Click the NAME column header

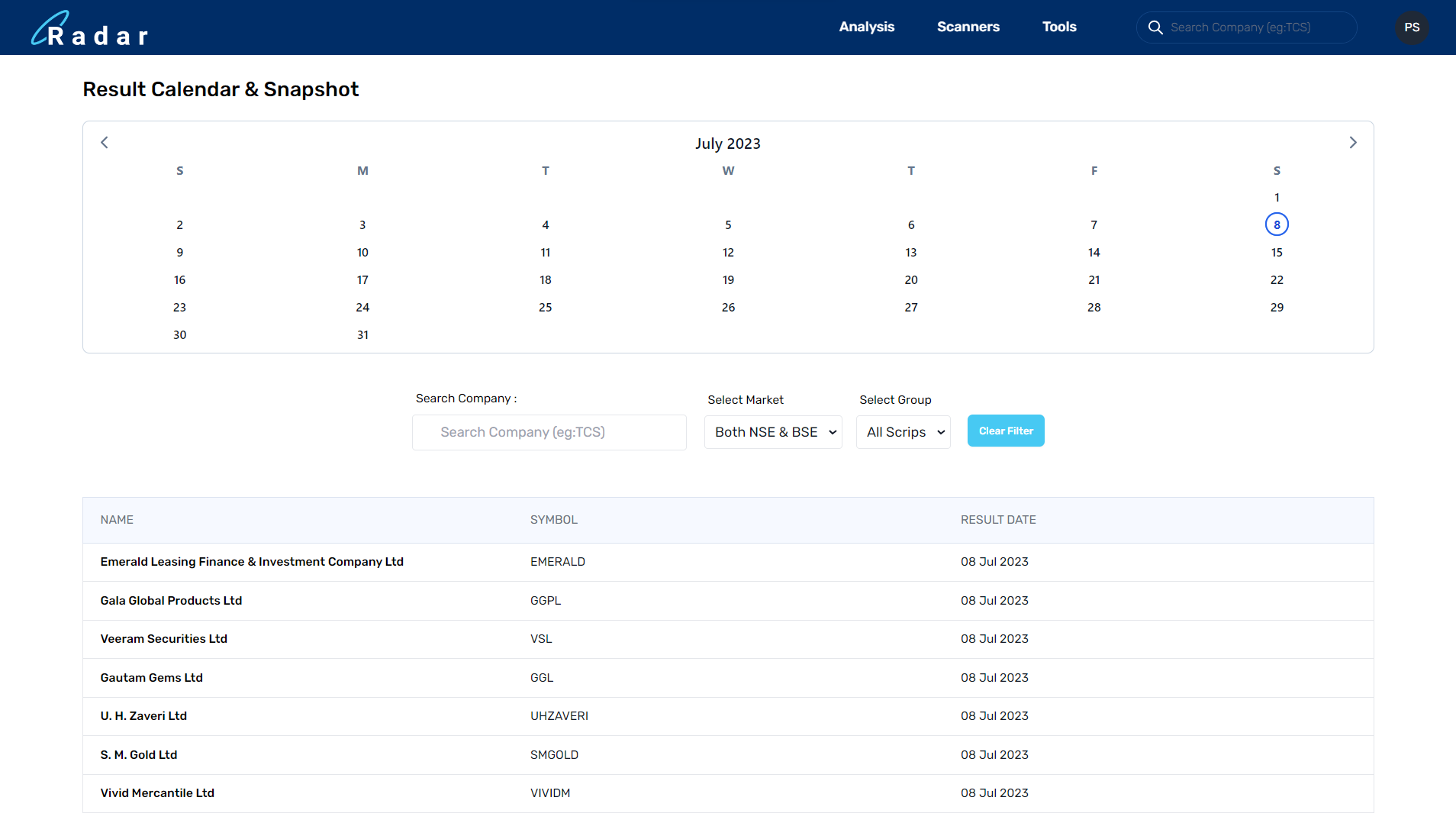pyautogui.click(x=117, y=520)
